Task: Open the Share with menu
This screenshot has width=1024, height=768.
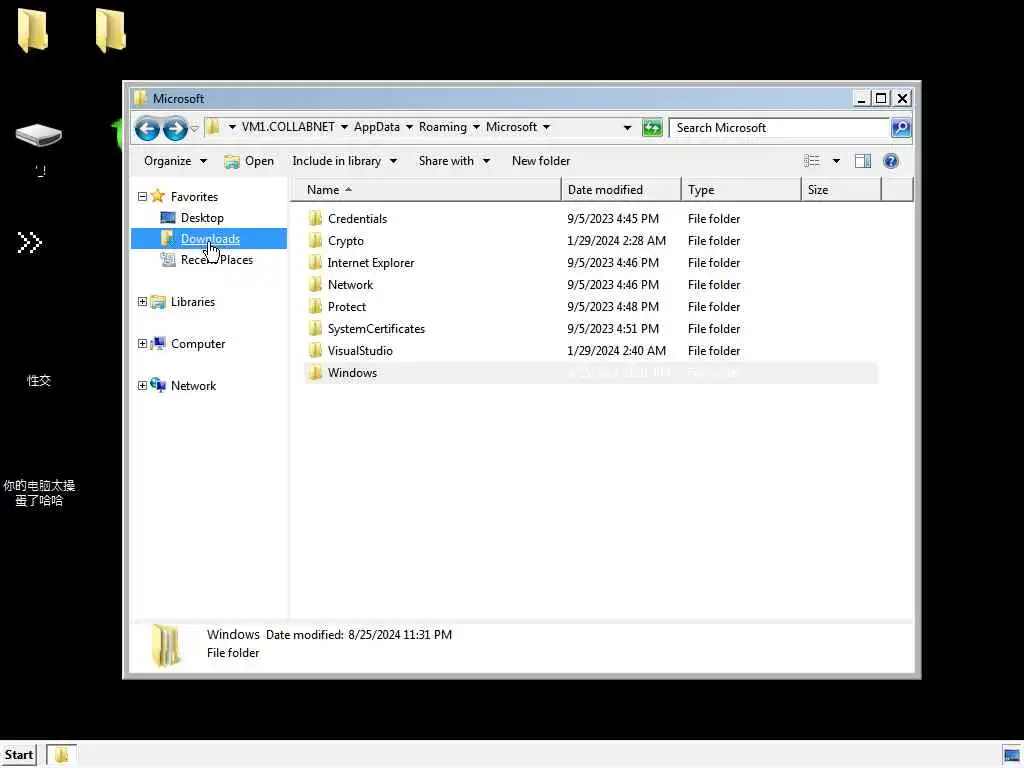Action: [454, 161]
